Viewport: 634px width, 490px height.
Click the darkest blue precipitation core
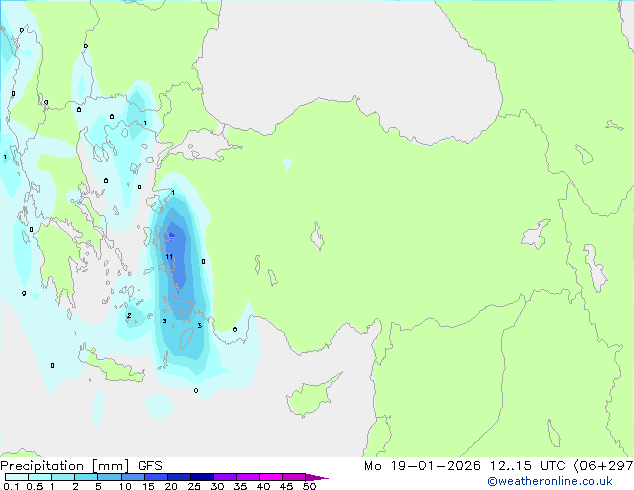171,234
